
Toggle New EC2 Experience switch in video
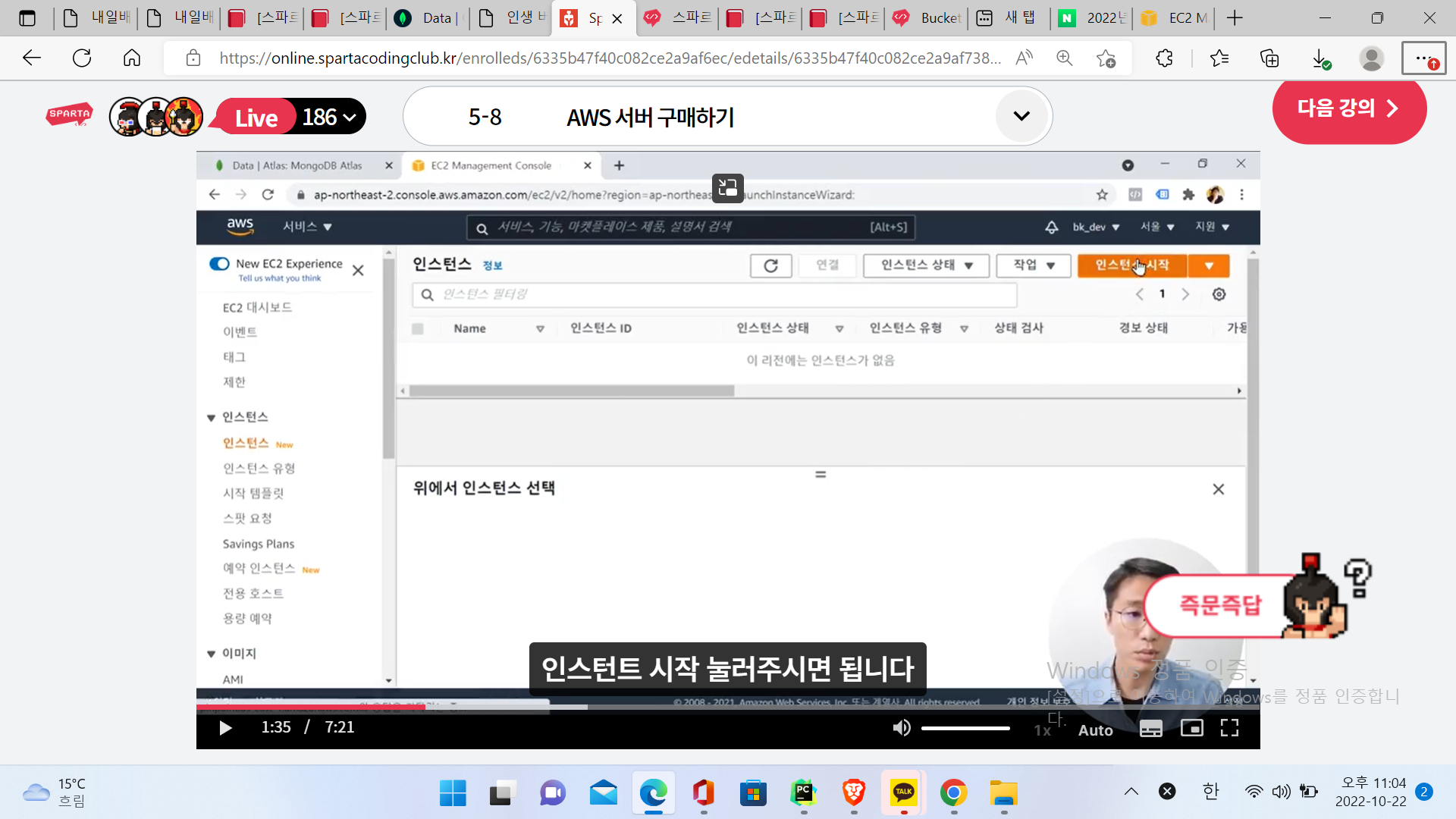(x=219, y=264)
